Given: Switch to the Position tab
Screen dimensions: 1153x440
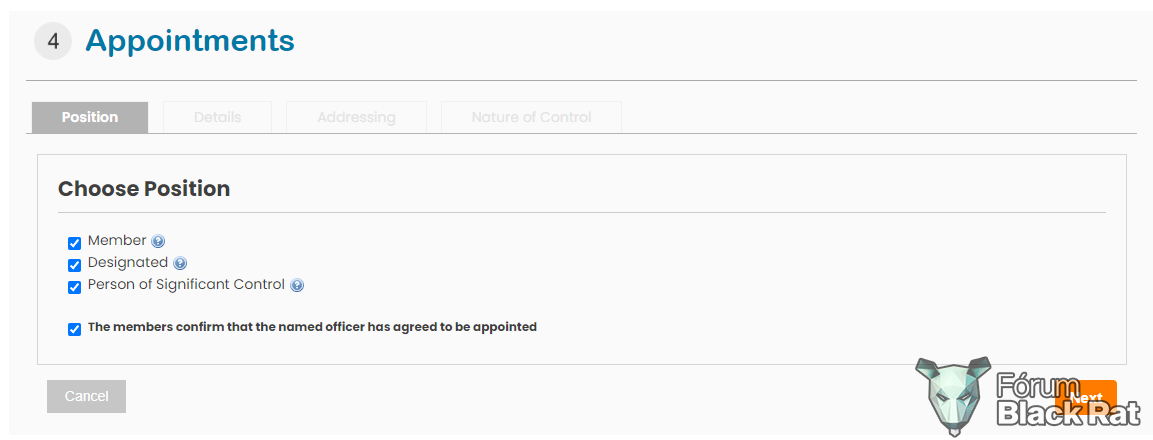Looking at the screenshot, I should 90,118.
